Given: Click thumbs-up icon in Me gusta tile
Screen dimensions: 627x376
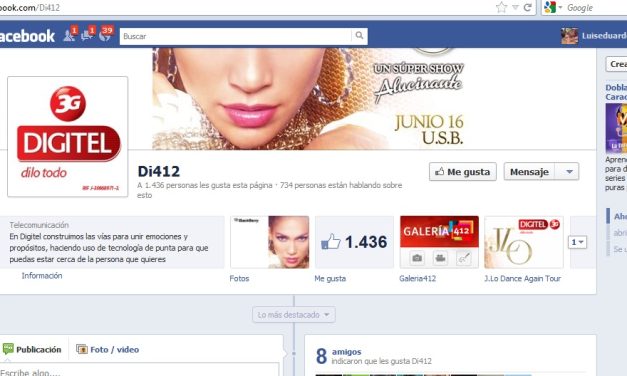Looking at the screenshot, I should [x=331, y=241].
